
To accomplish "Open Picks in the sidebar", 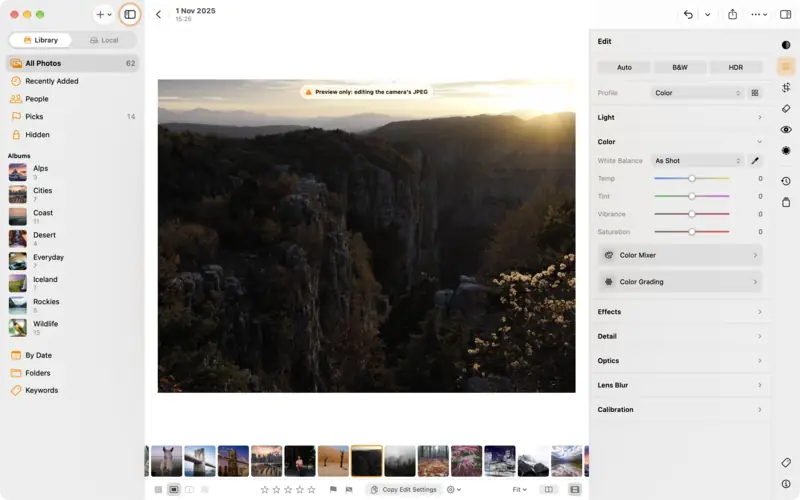I will [x=72, y=117].
